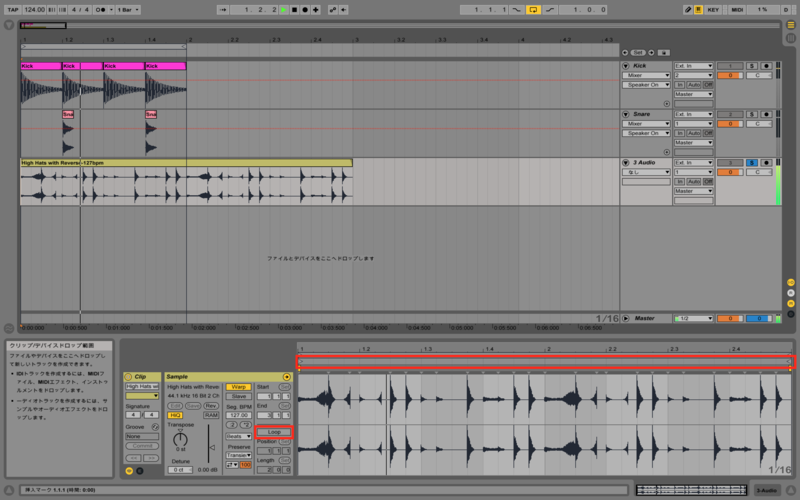Open the Groove hot-swap icon

(x=155, y=427)
